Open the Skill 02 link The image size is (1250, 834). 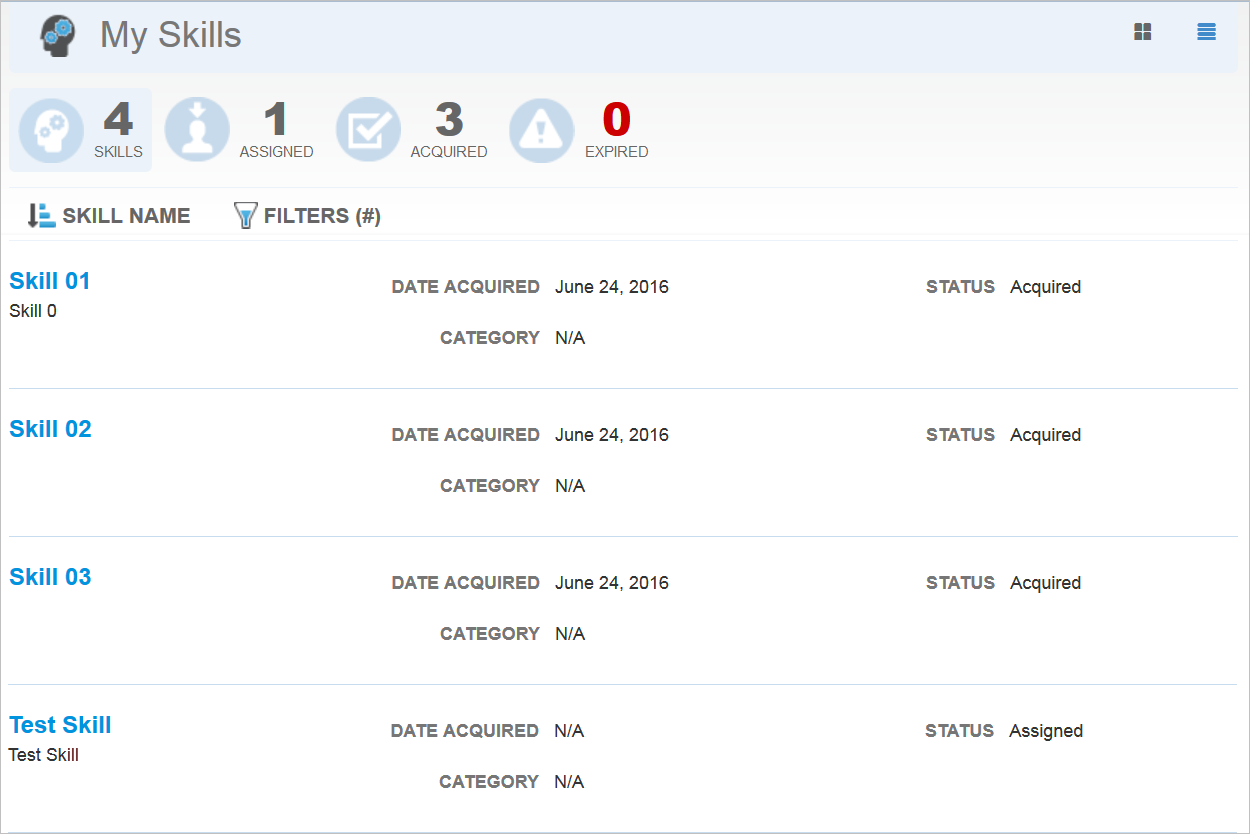coord(50,429)
